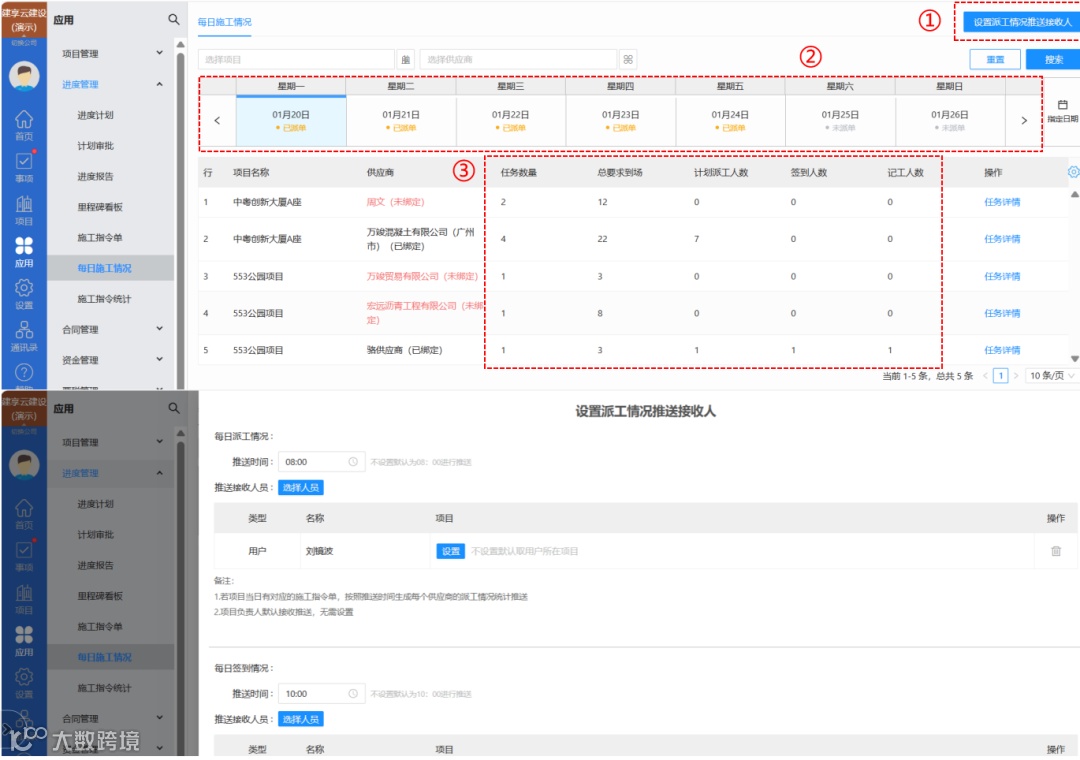Click 搜索 search button
This screenshot has width=1080, height=760.
coord(1053,60)
